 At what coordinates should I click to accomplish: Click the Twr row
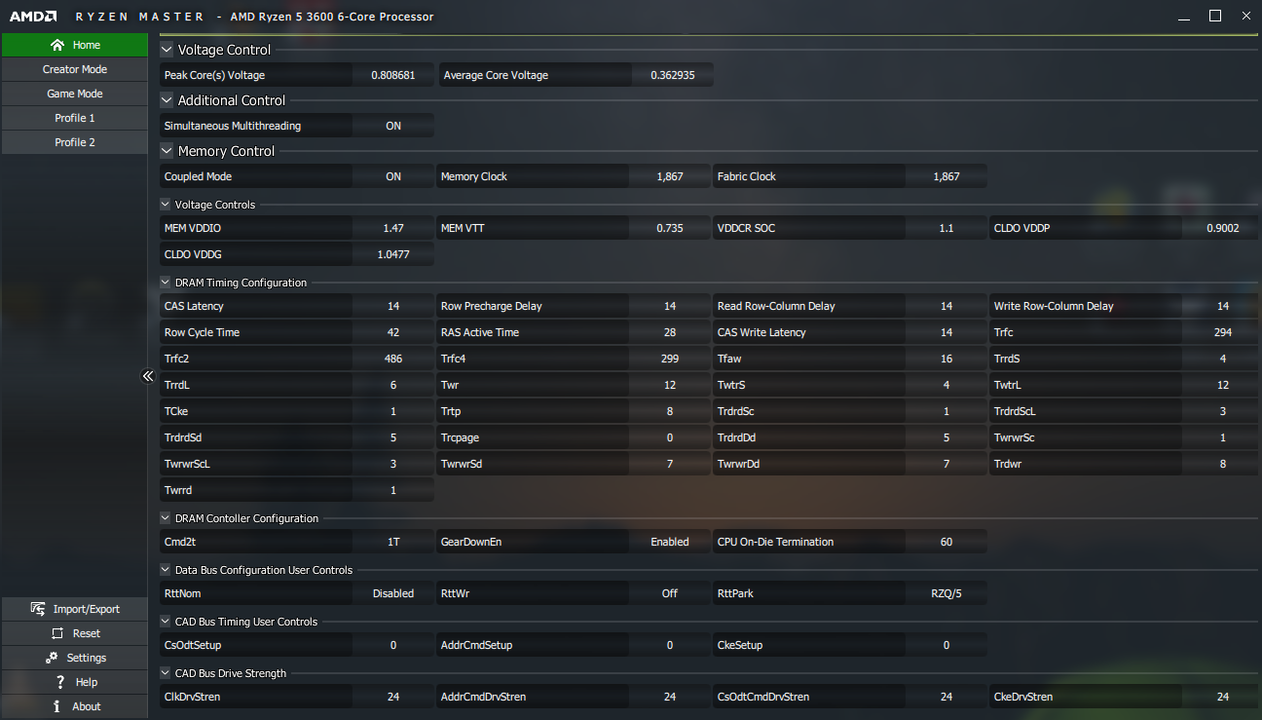(573, 385)
